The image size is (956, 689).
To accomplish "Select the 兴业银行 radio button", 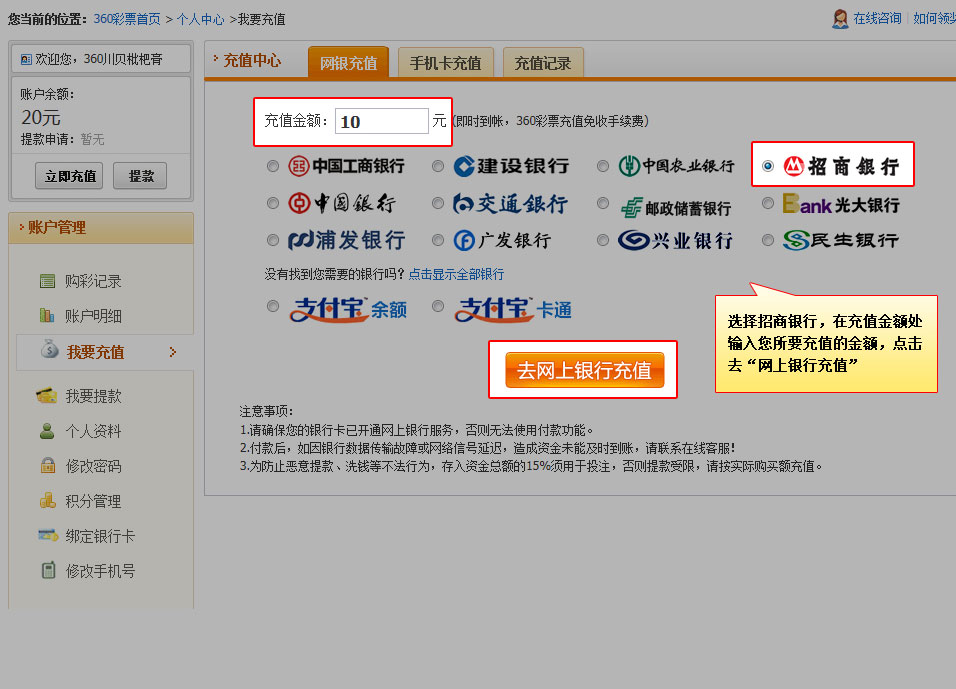I will click(603, 240).
